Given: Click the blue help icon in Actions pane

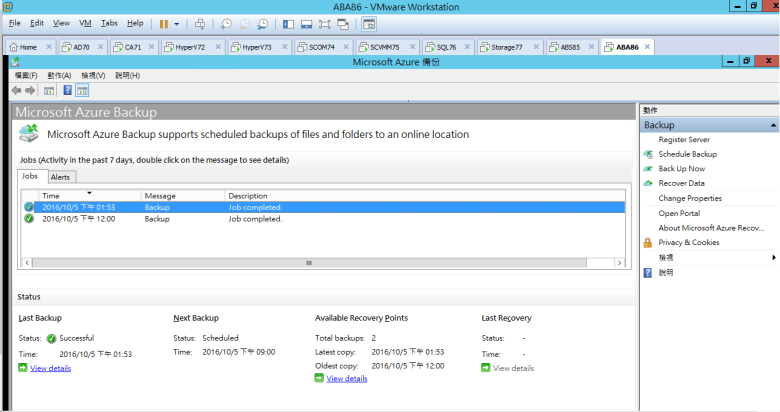Looking at the screenshot, I should tap(649, 272).
